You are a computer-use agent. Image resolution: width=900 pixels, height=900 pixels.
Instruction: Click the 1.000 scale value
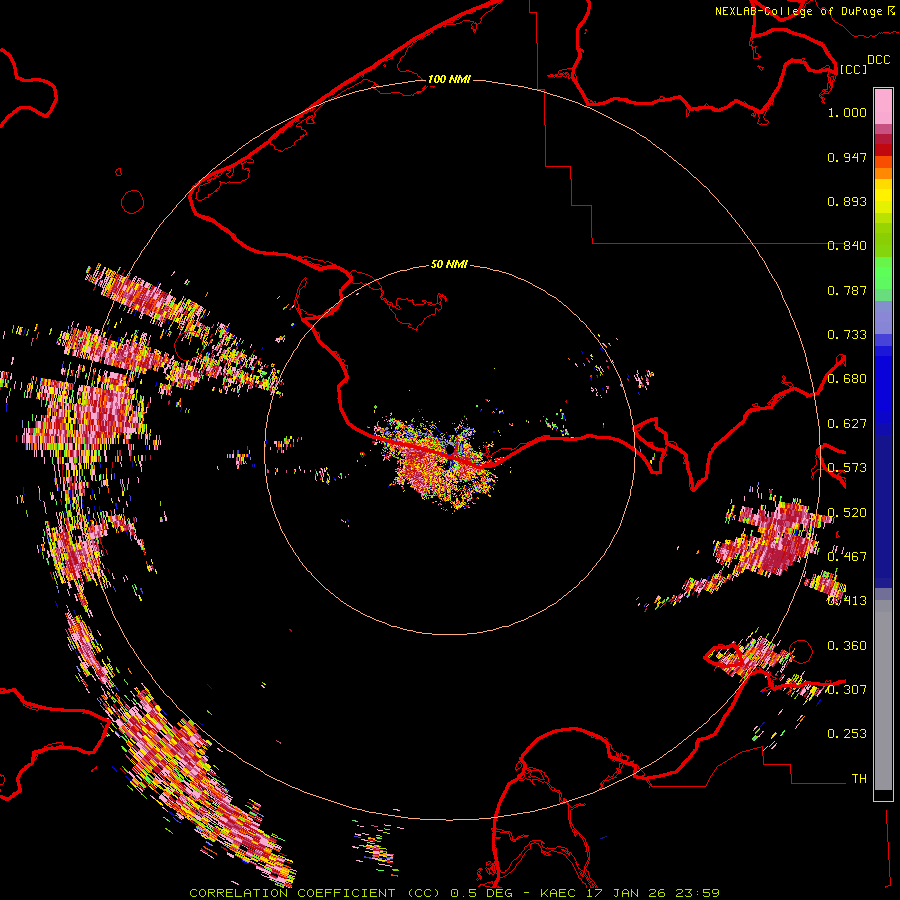tap(847, 112)
